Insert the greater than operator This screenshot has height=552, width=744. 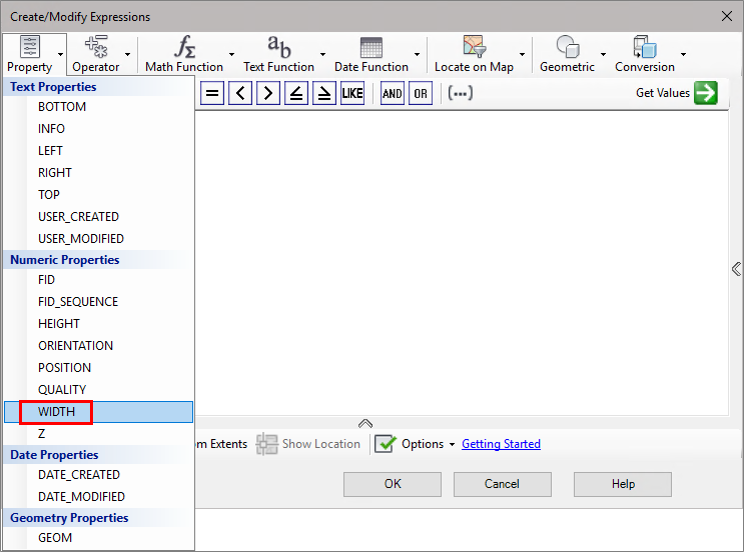(x=268, y=93)
